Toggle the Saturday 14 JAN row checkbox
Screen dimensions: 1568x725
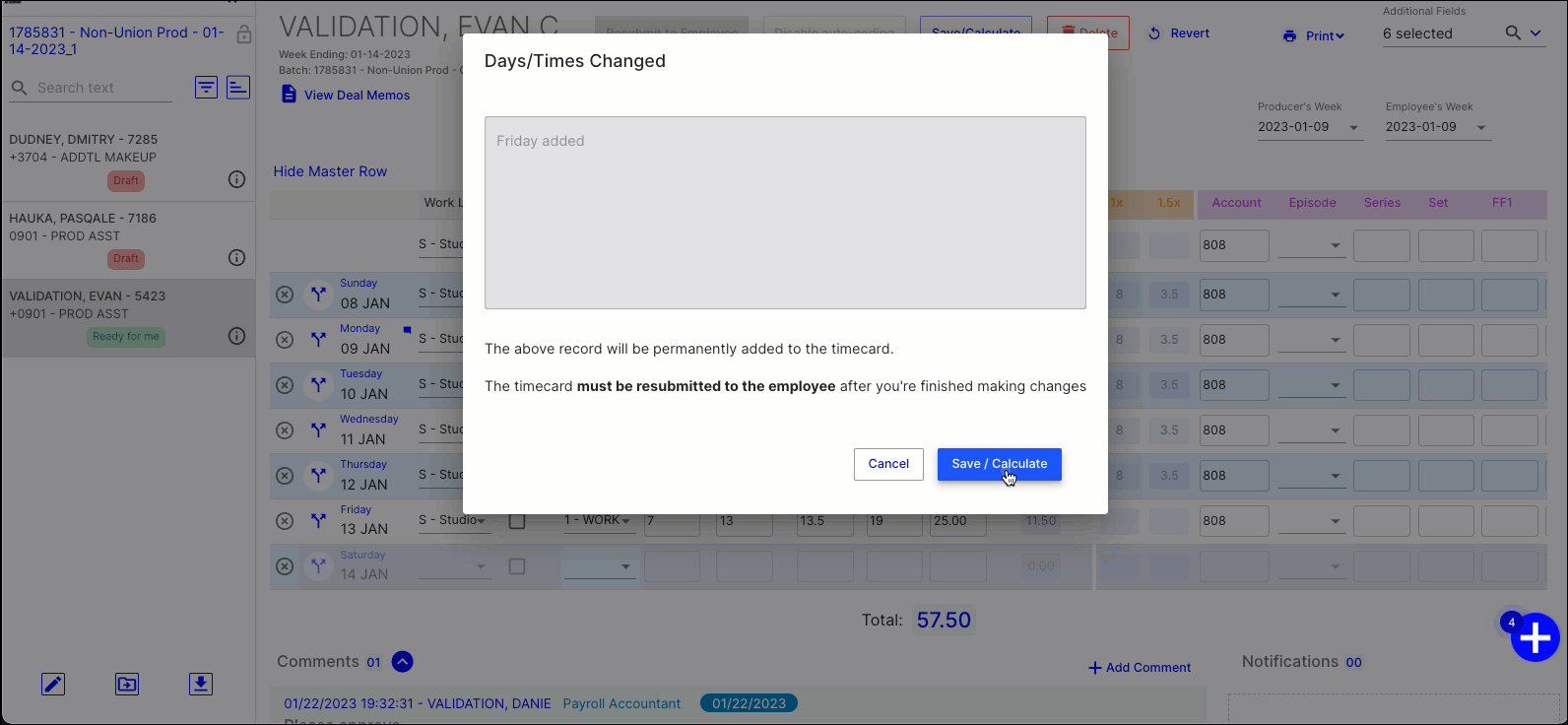coord(517,566)
